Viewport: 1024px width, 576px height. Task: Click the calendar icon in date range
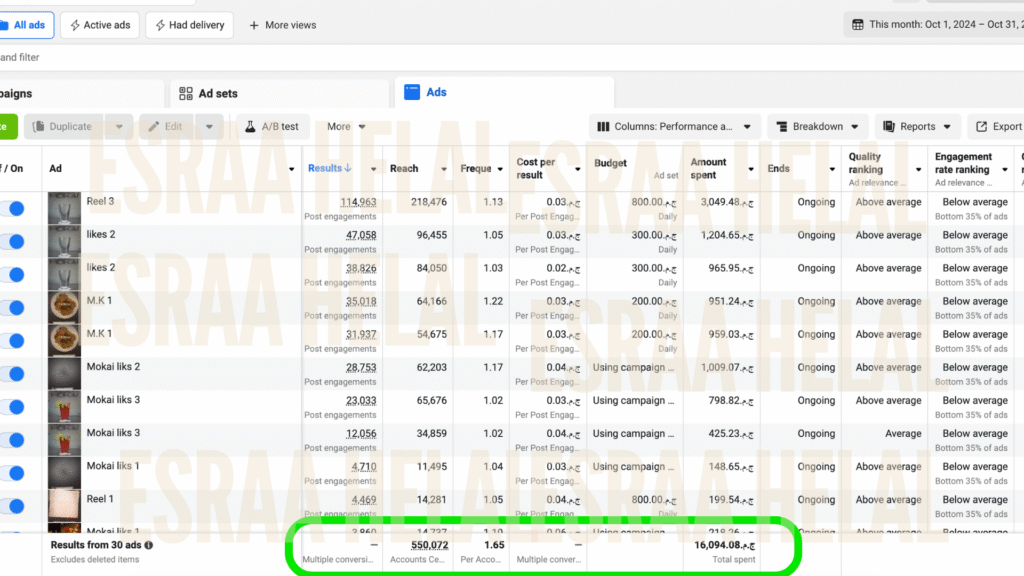[x=857, y=24]
